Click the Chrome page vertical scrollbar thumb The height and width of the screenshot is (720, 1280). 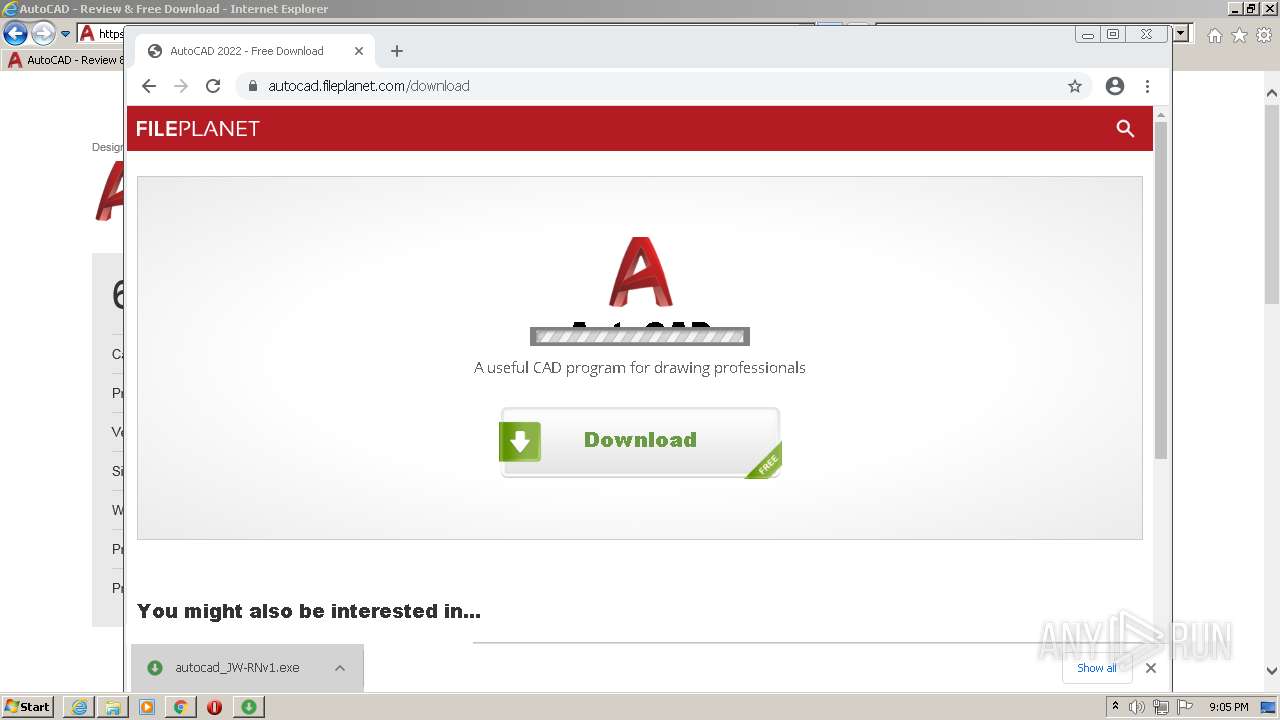point(1161,288)
